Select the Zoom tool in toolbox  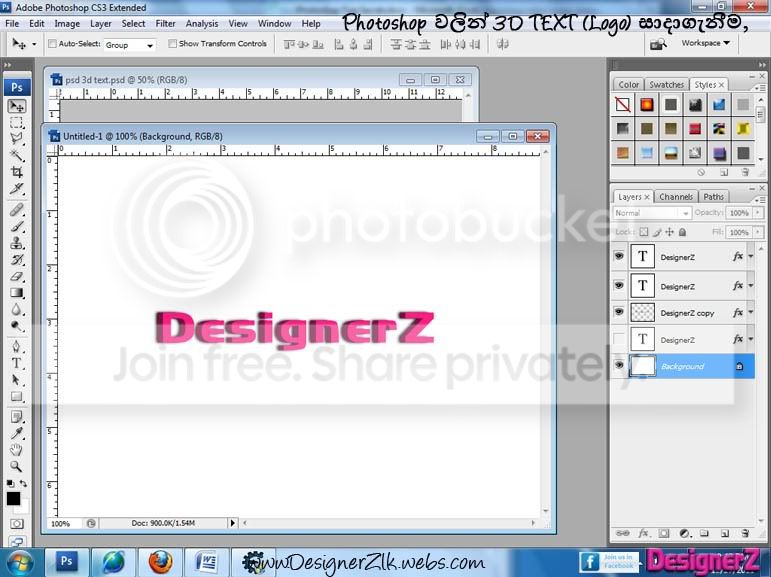pyautogui.click(x=17, y=466)
